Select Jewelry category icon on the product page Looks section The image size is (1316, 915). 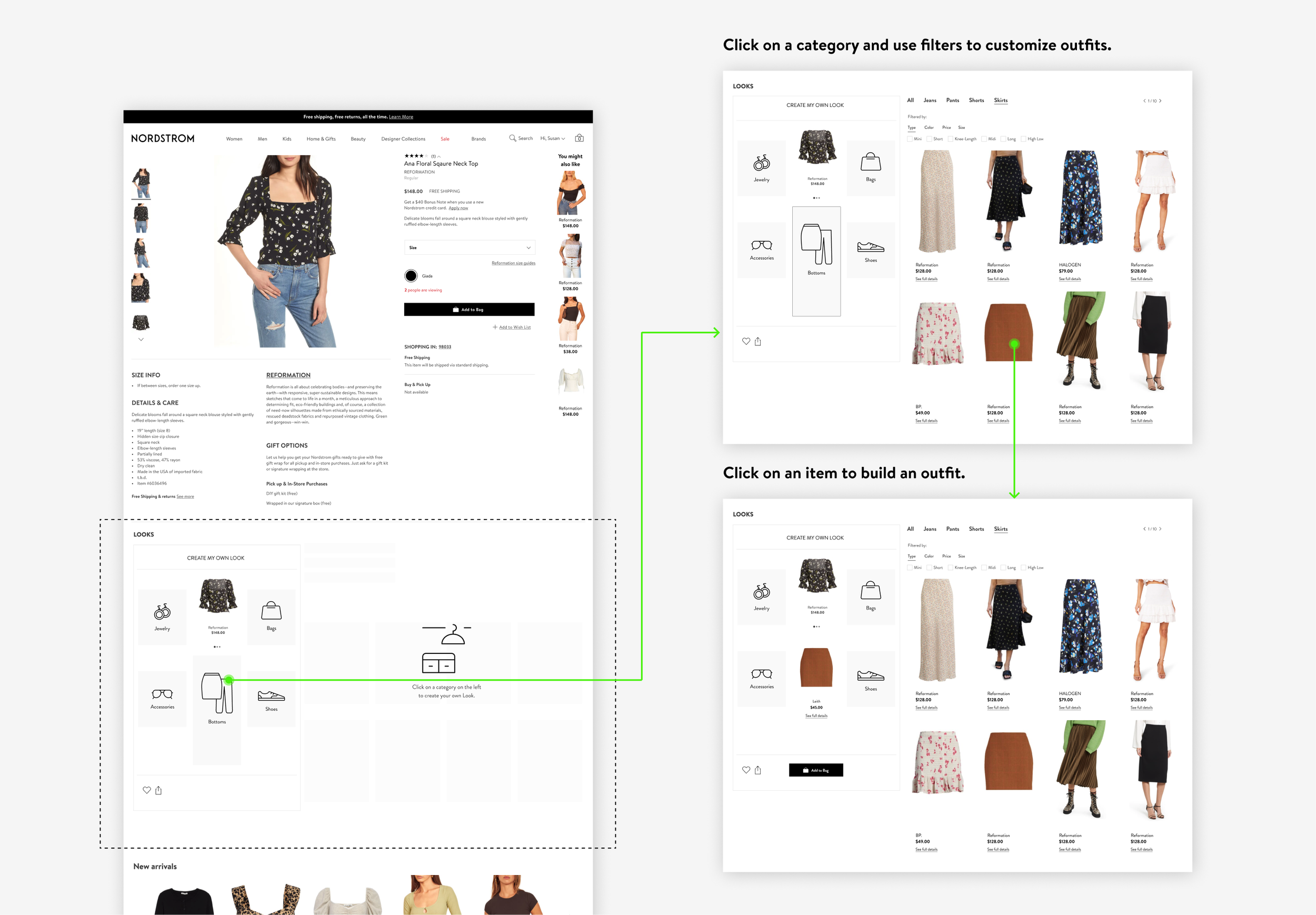pos(162,612)
